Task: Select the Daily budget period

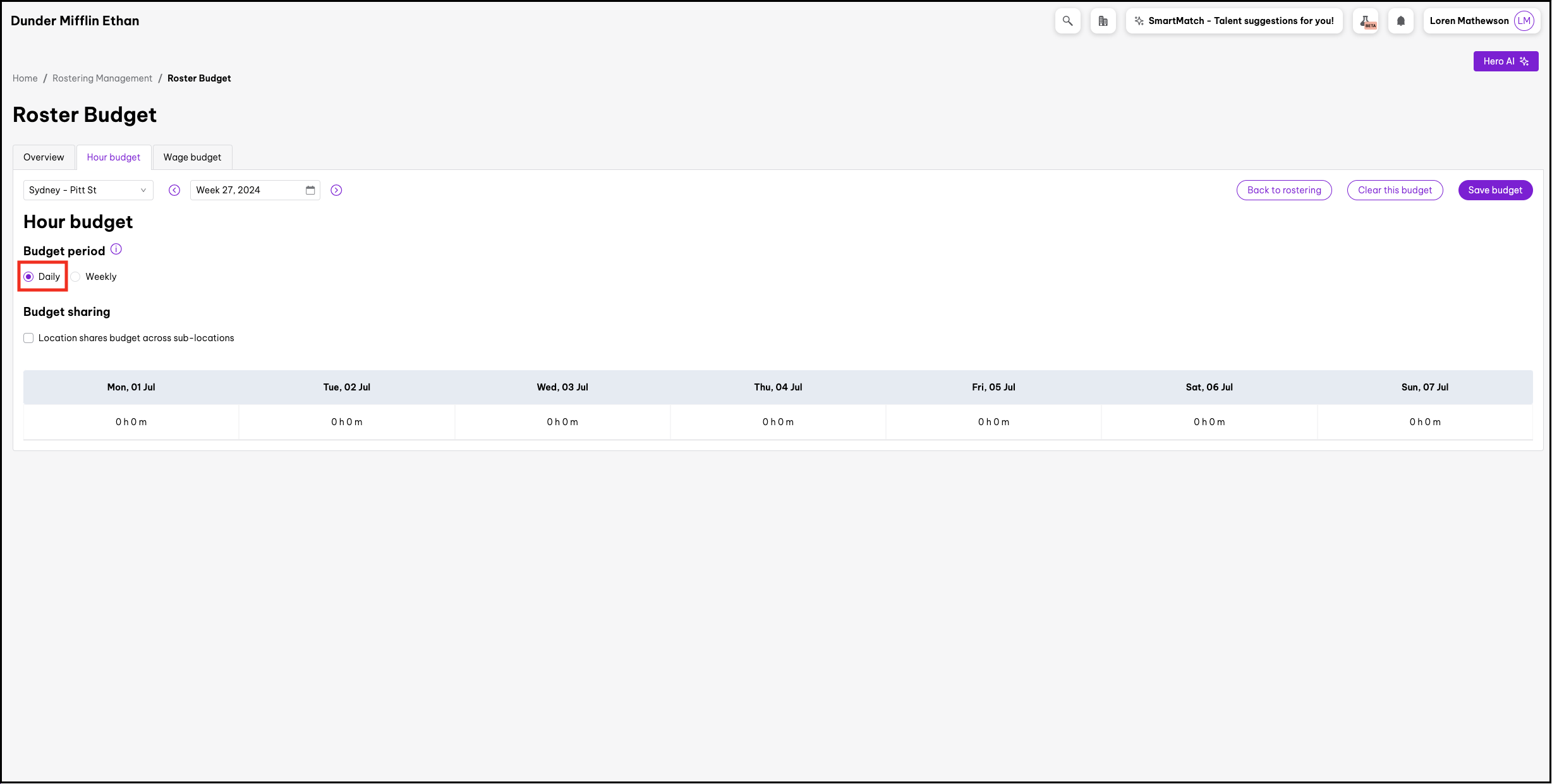Action: (29, 277)
